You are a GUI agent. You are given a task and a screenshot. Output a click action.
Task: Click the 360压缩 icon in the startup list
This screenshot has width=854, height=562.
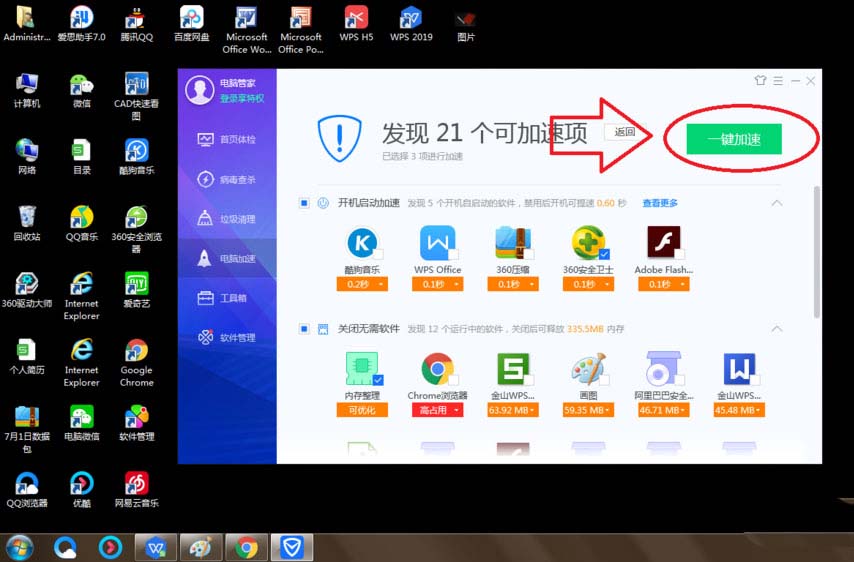tap(513, 243)
